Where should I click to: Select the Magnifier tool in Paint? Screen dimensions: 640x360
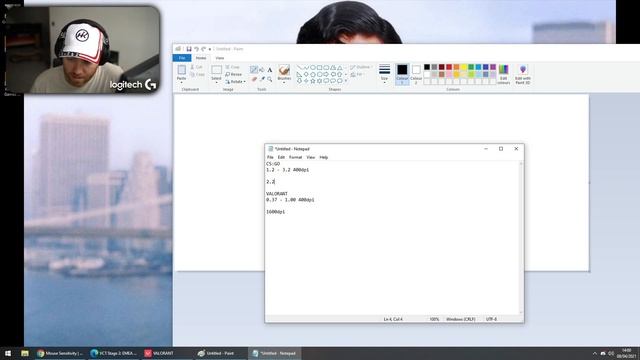coord(269,79)
